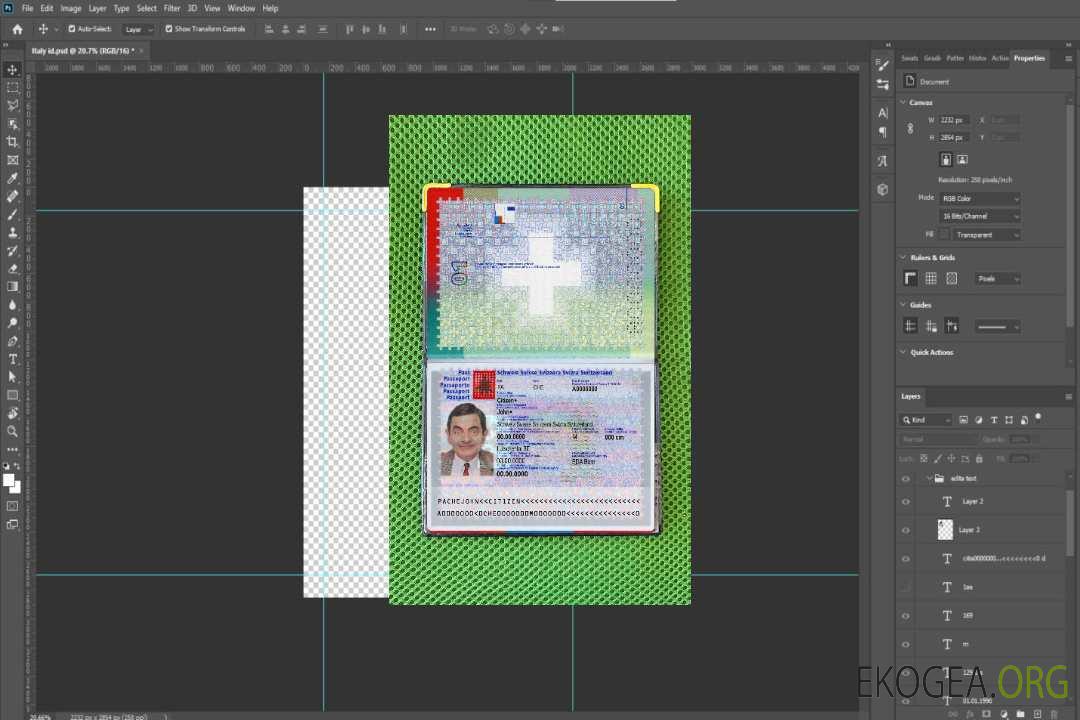This screenshot has width=1080, height=720.
Task: Collapse the edita text layer group
Action: pyautogui.click(x=929, y=478)
